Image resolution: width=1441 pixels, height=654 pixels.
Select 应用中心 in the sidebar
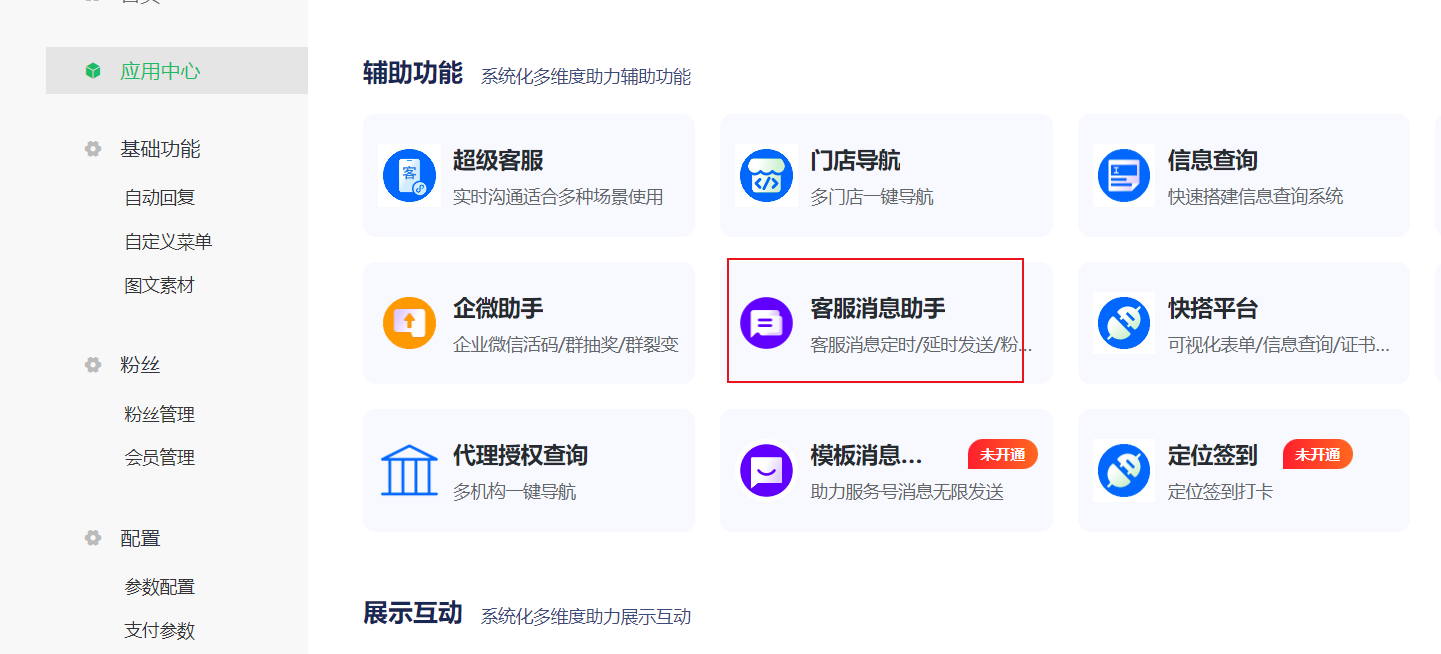coord(177,71)
